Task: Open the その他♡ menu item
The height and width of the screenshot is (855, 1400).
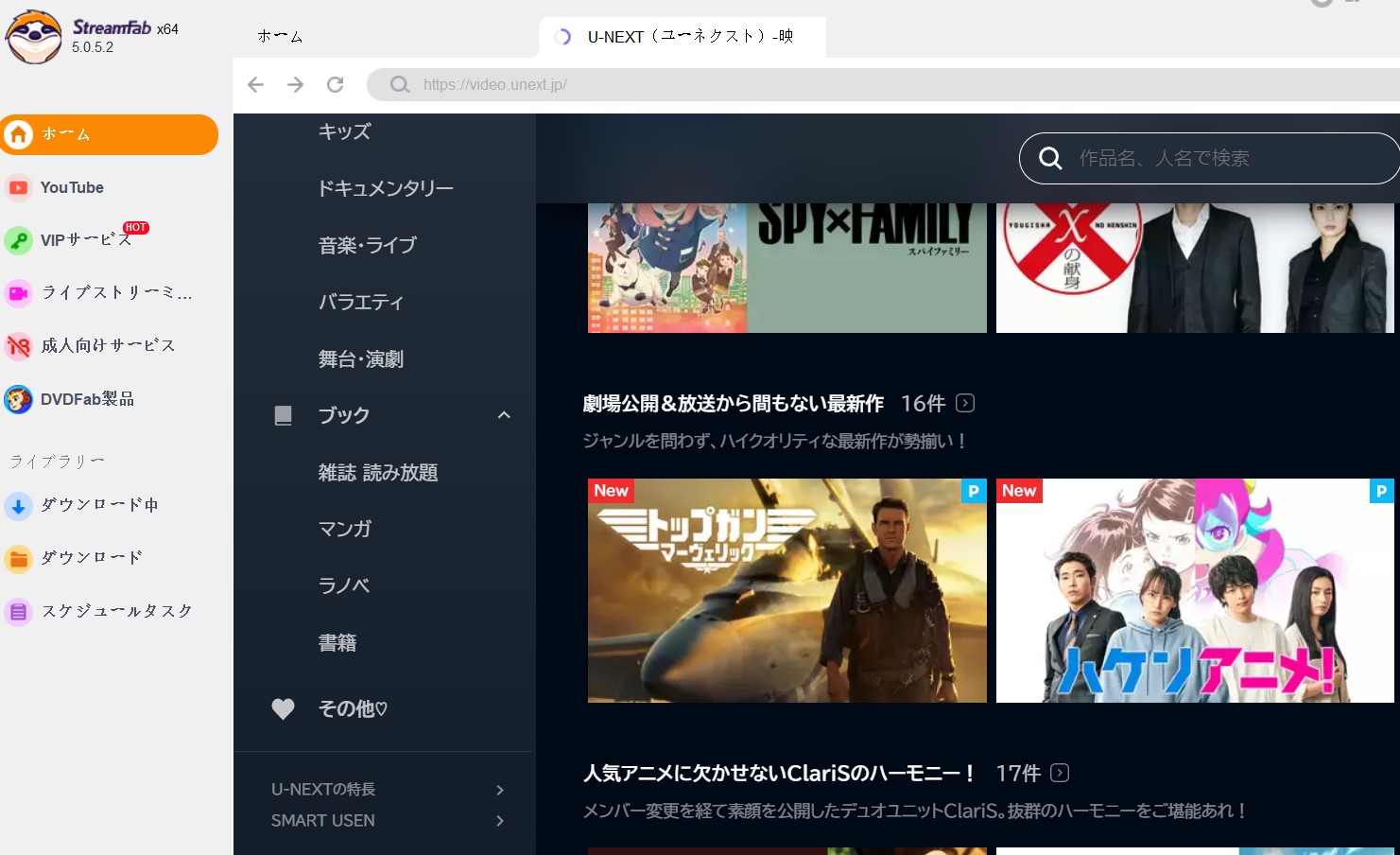Action: 353,708
